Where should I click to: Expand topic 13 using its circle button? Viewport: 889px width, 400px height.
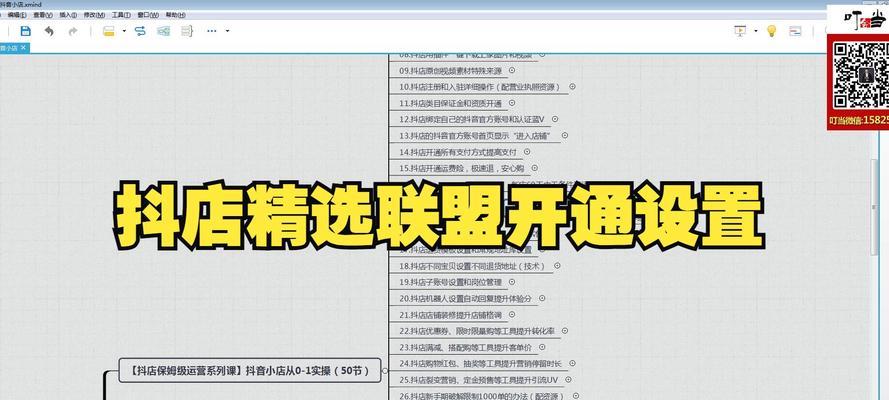564,135
